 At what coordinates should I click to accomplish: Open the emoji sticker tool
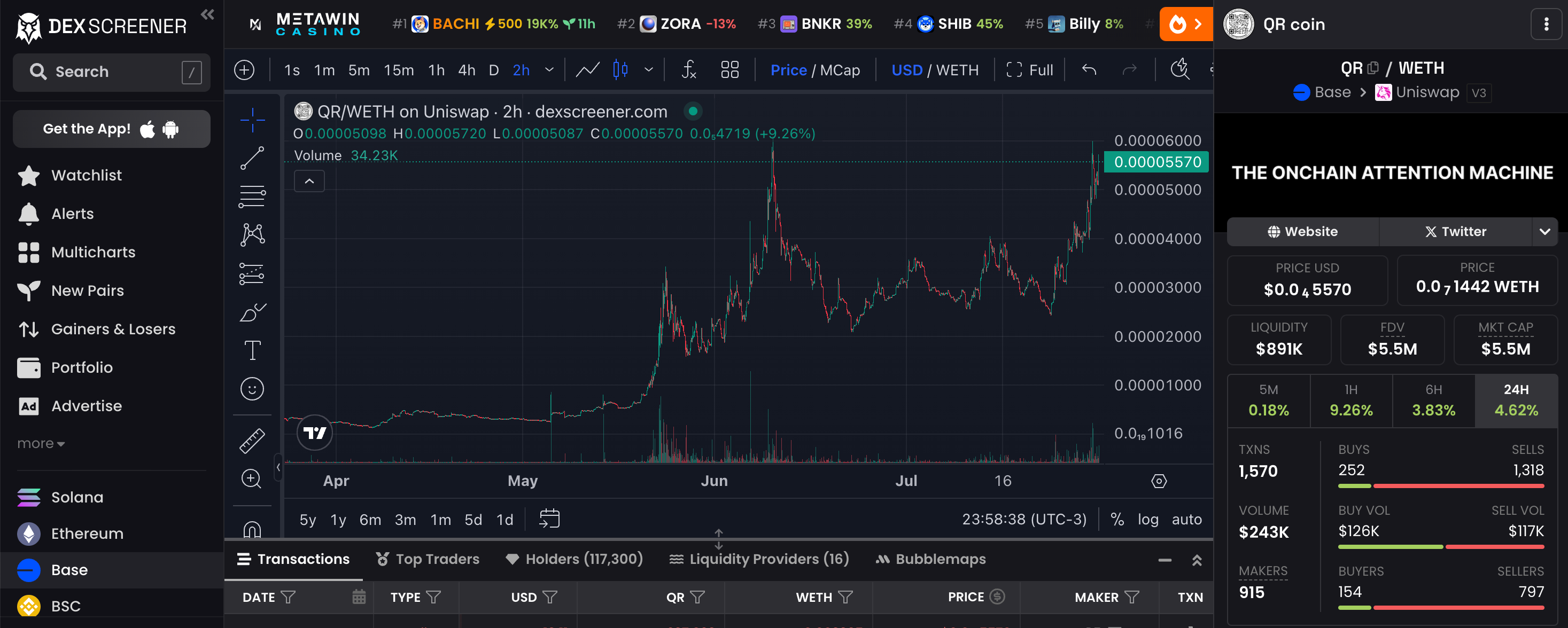point(252,389)
